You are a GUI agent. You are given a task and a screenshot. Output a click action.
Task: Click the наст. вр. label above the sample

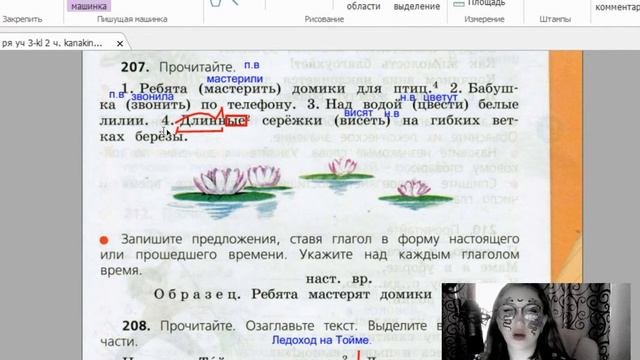click(339, 279)
